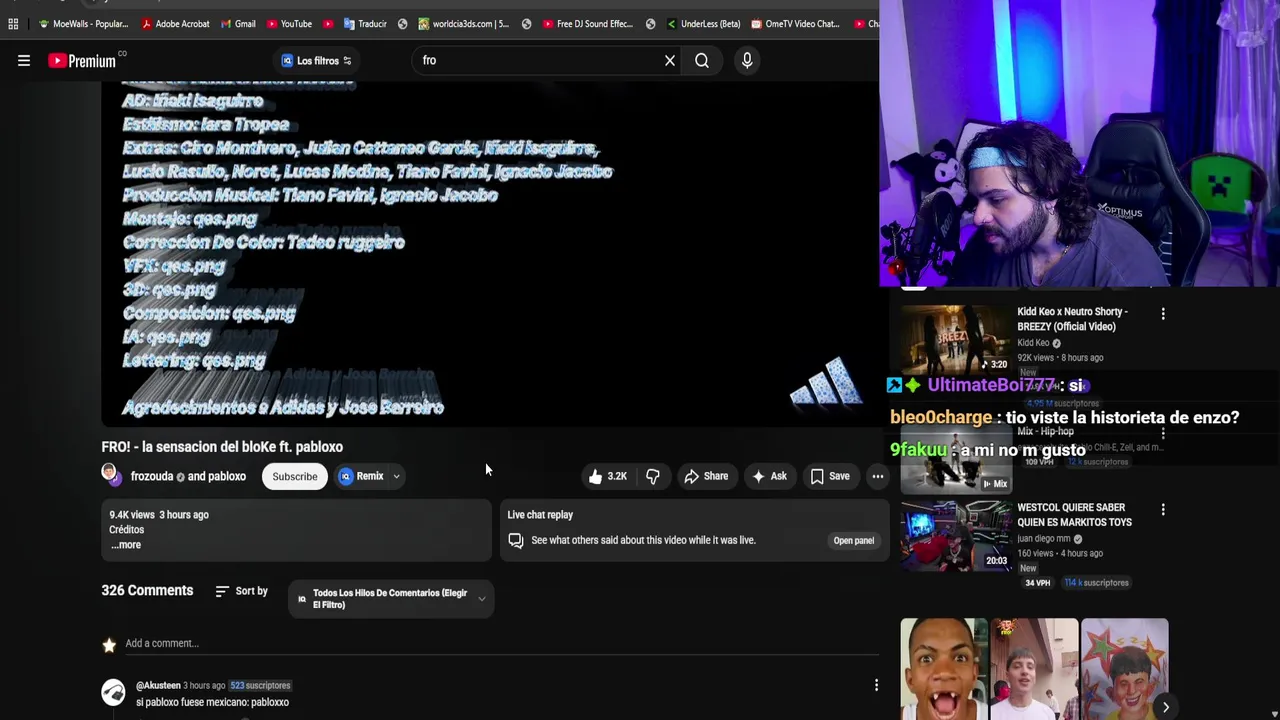Image resolution: width=1280 pixels, height=720 pixels.
Task: Open UnderLess (Beta) bookmark
Action: pos(703,24)
